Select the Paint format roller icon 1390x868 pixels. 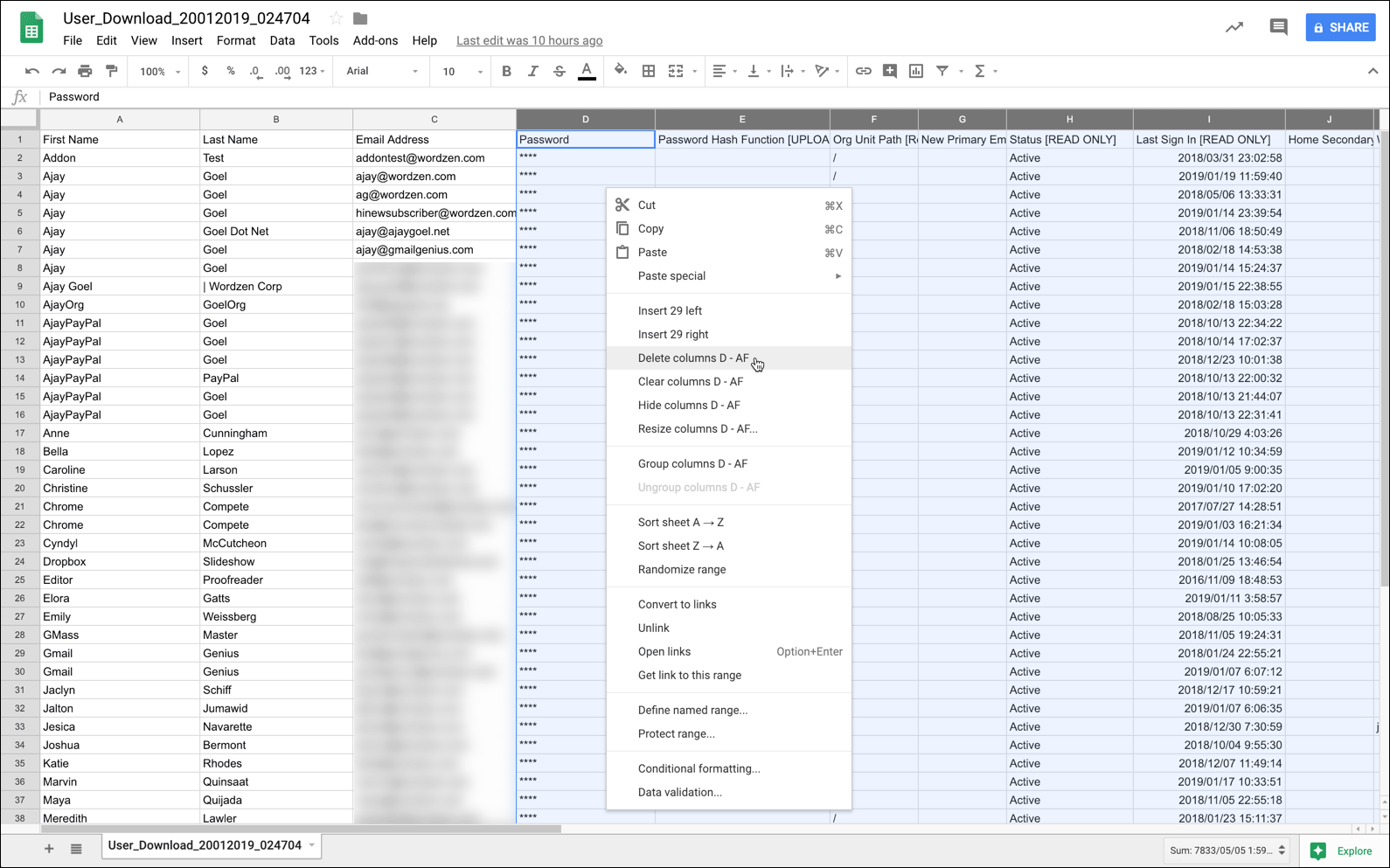tap(112, 72)
